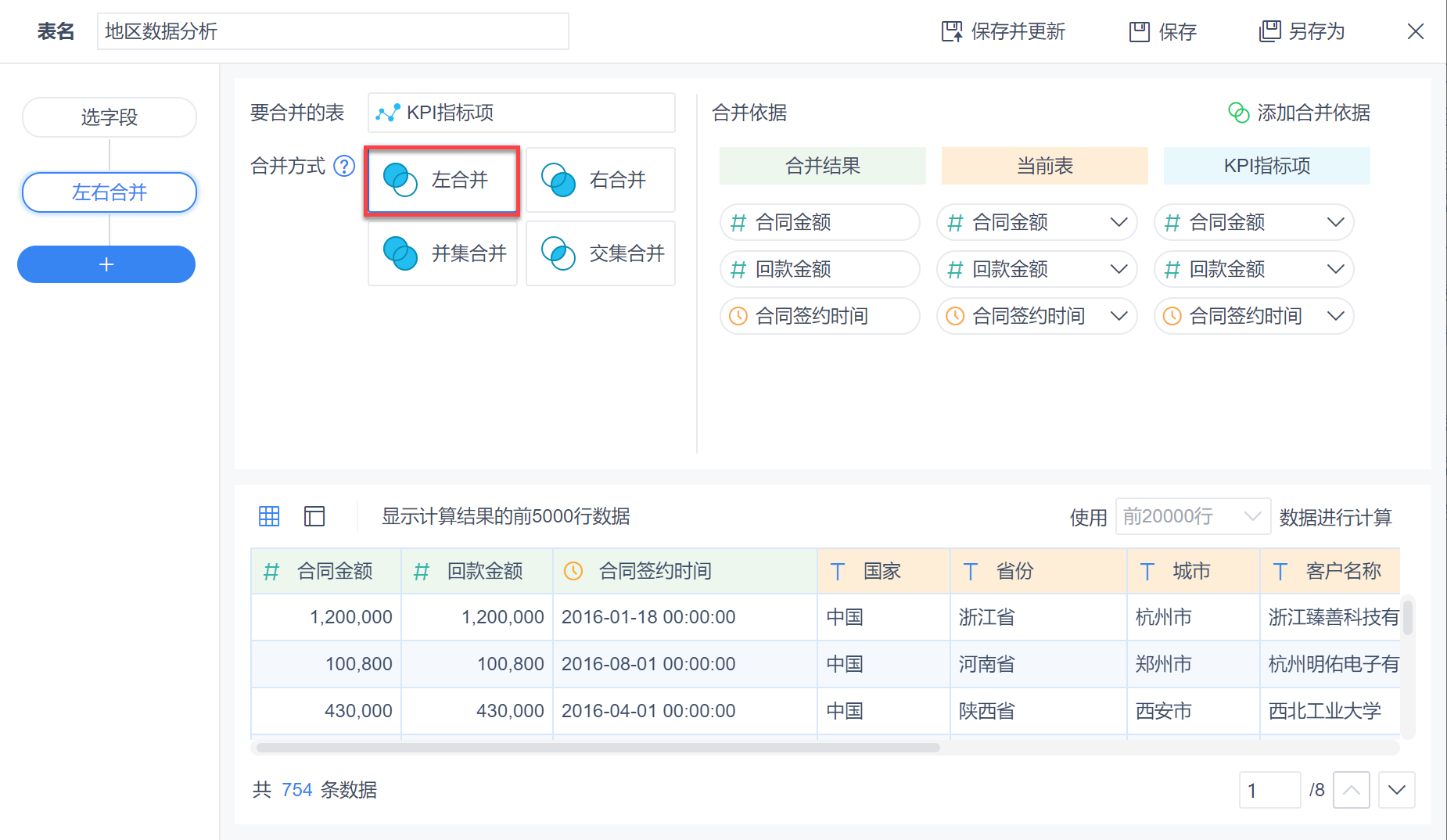Select the 选字段 step
Screen dimensions: 1447x840
tap(110, 117)
